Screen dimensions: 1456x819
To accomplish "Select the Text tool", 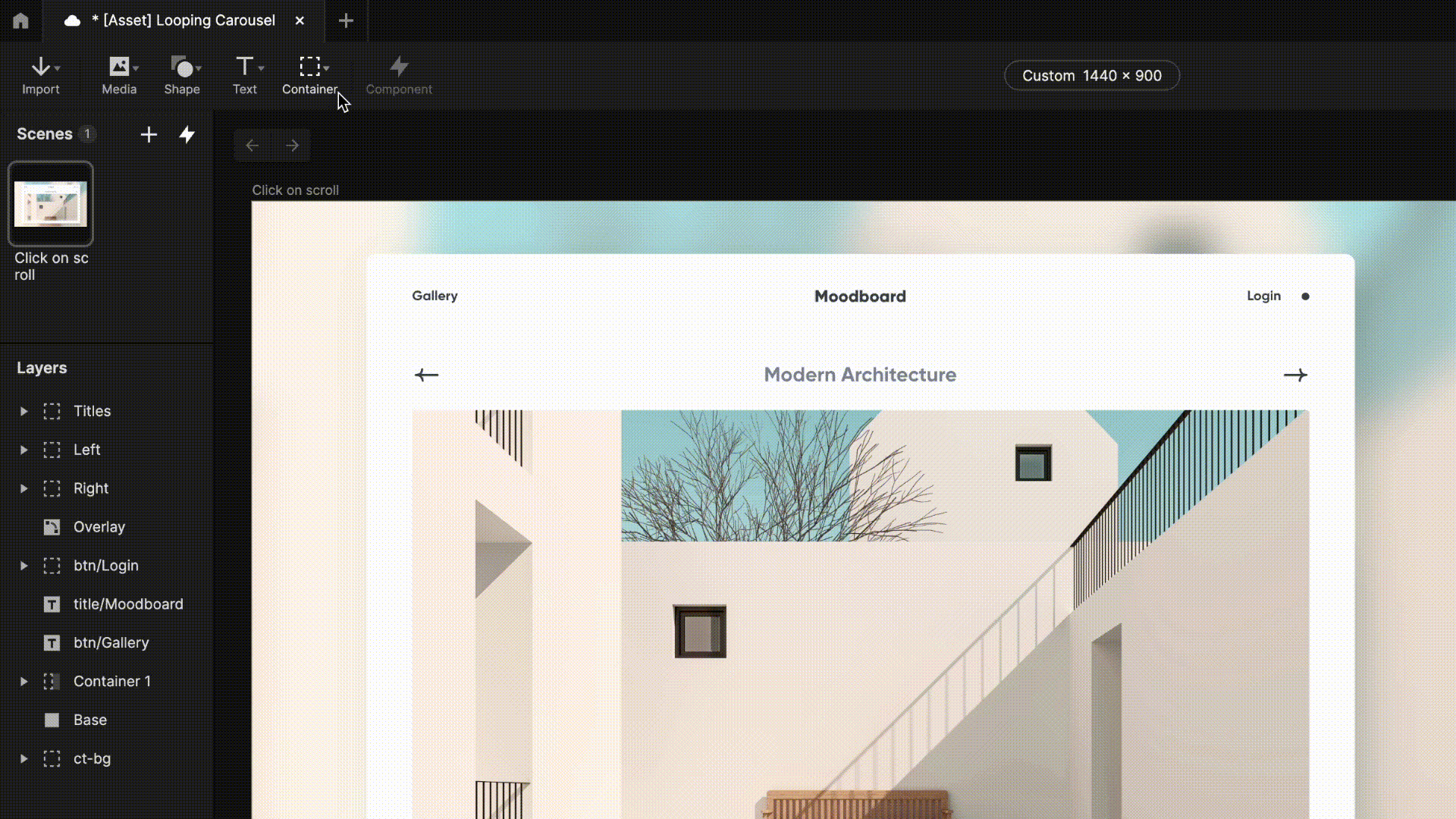I will (244, 75).
